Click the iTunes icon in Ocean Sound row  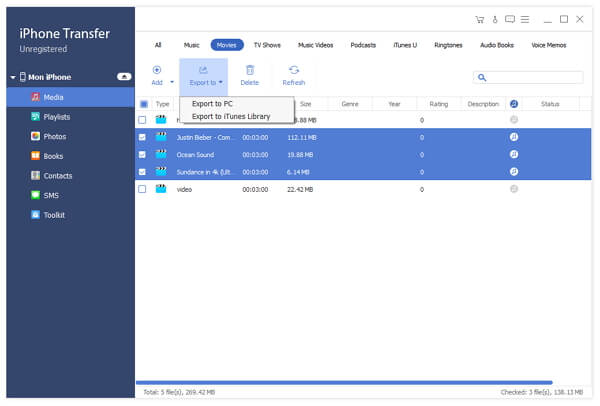[514, 154]
